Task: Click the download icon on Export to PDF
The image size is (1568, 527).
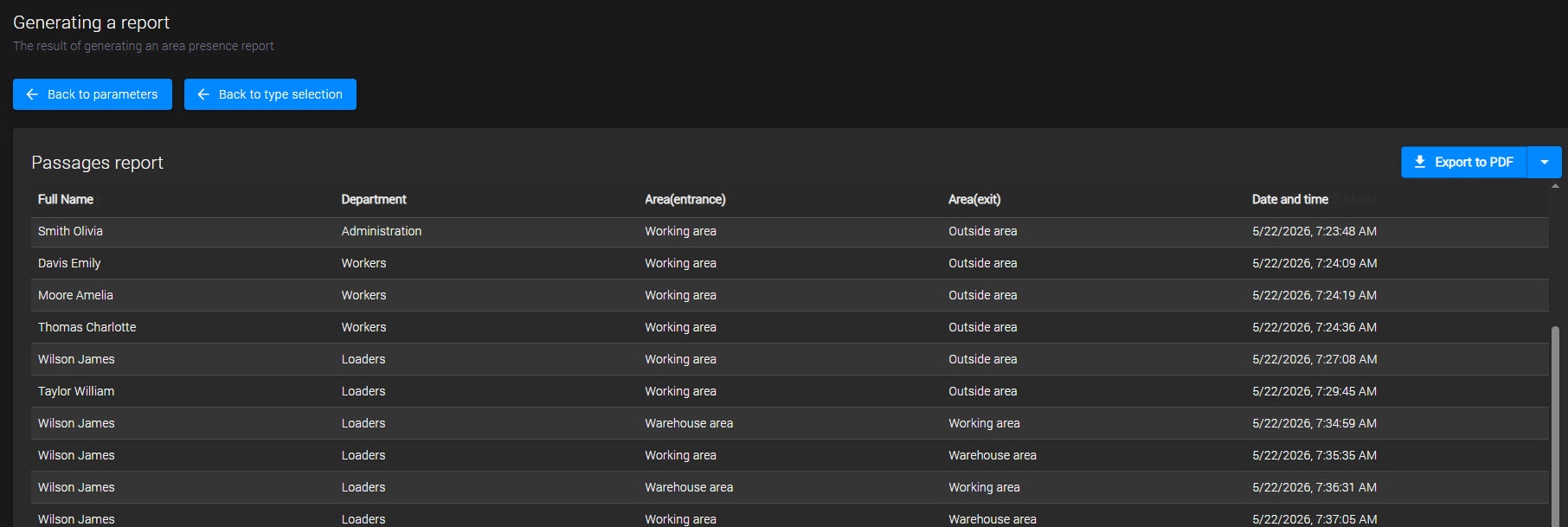Action: pyautogui.click(x=1420, y=162)
